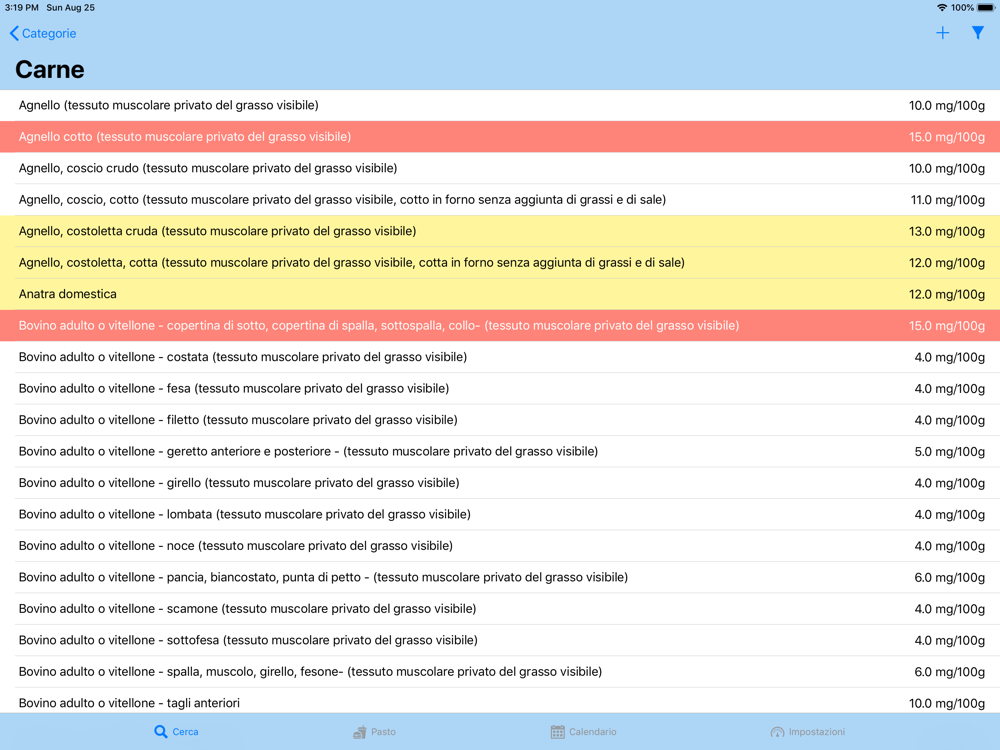Image resolution: width=1000 pixels, height=750 pixels.
Task: Click 11.0 mg/100g value of coscio cotto
Action: click(x=947, y=200)
